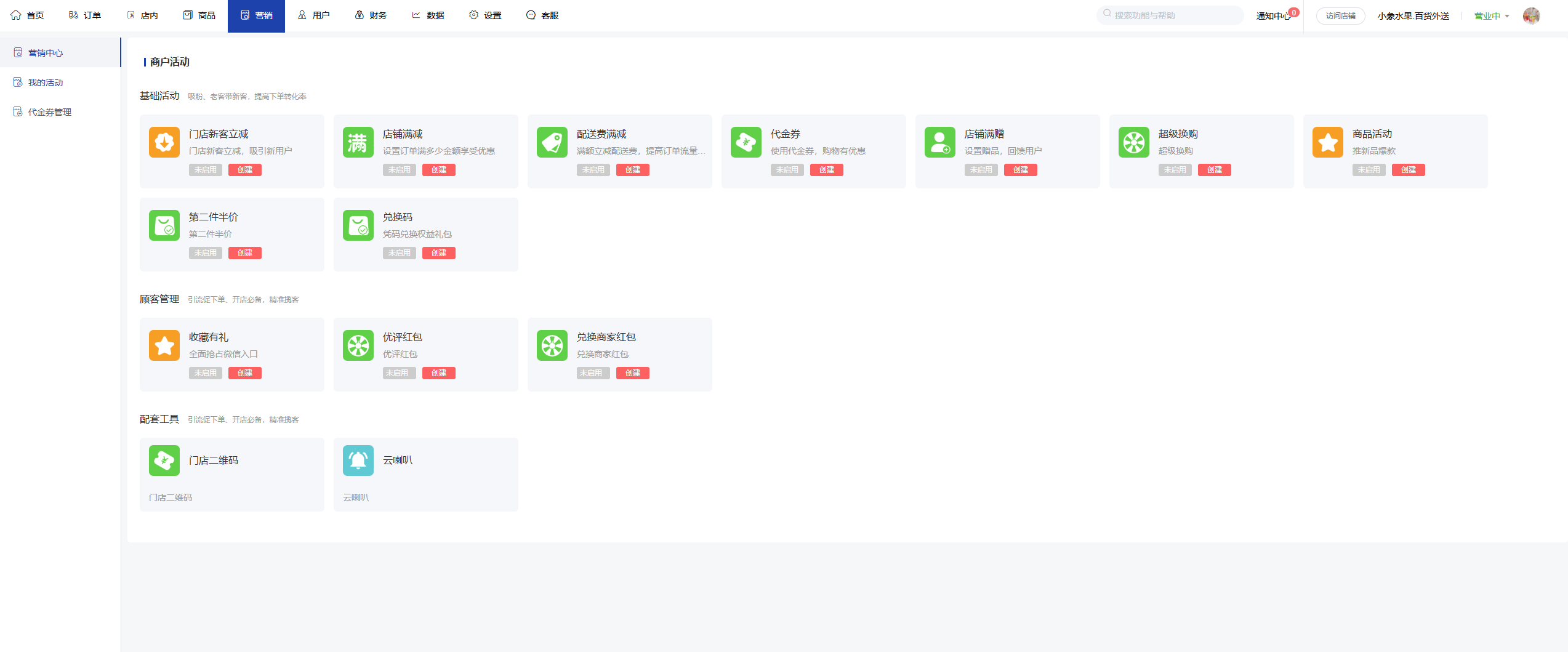Click 创建 button for 第二件半价
This screenshot has width=1568, height=652.
[244, 253]
